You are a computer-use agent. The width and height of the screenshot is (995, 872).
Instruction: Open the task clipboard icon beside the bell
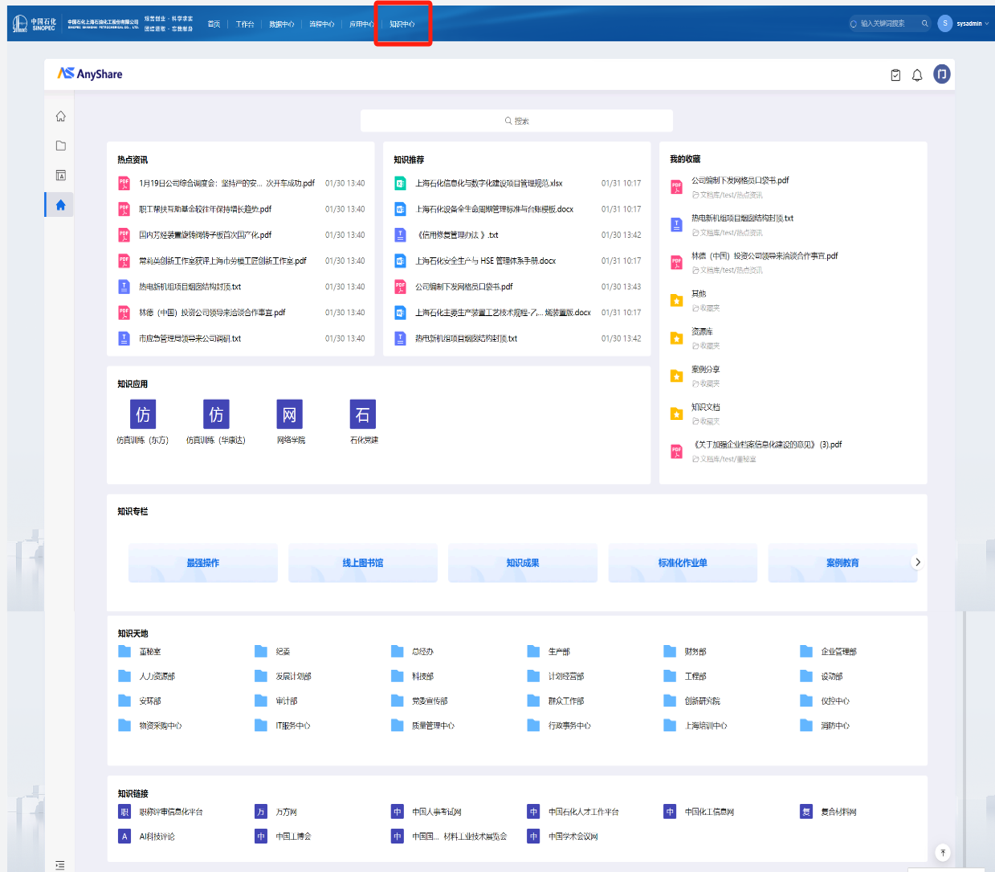(x=896, y=75)
